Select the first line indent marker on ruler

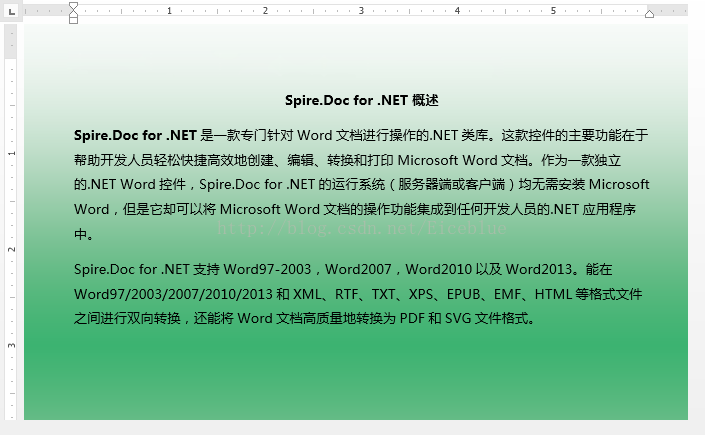click(73, 6)
